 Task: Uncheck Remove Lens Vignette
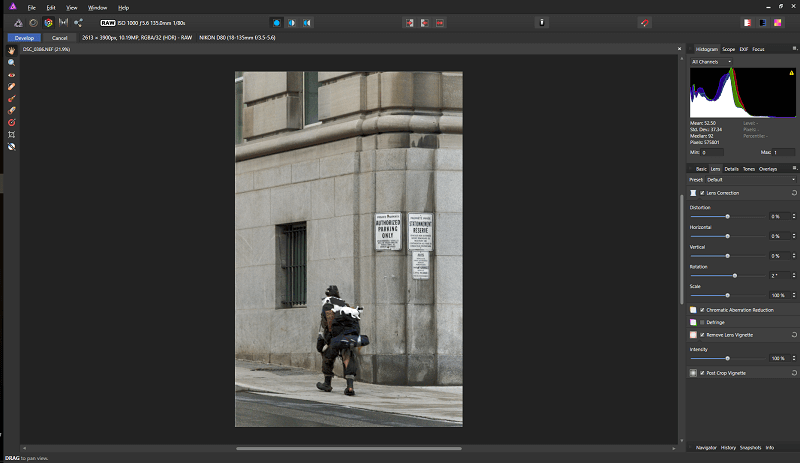tap(702, 335)
